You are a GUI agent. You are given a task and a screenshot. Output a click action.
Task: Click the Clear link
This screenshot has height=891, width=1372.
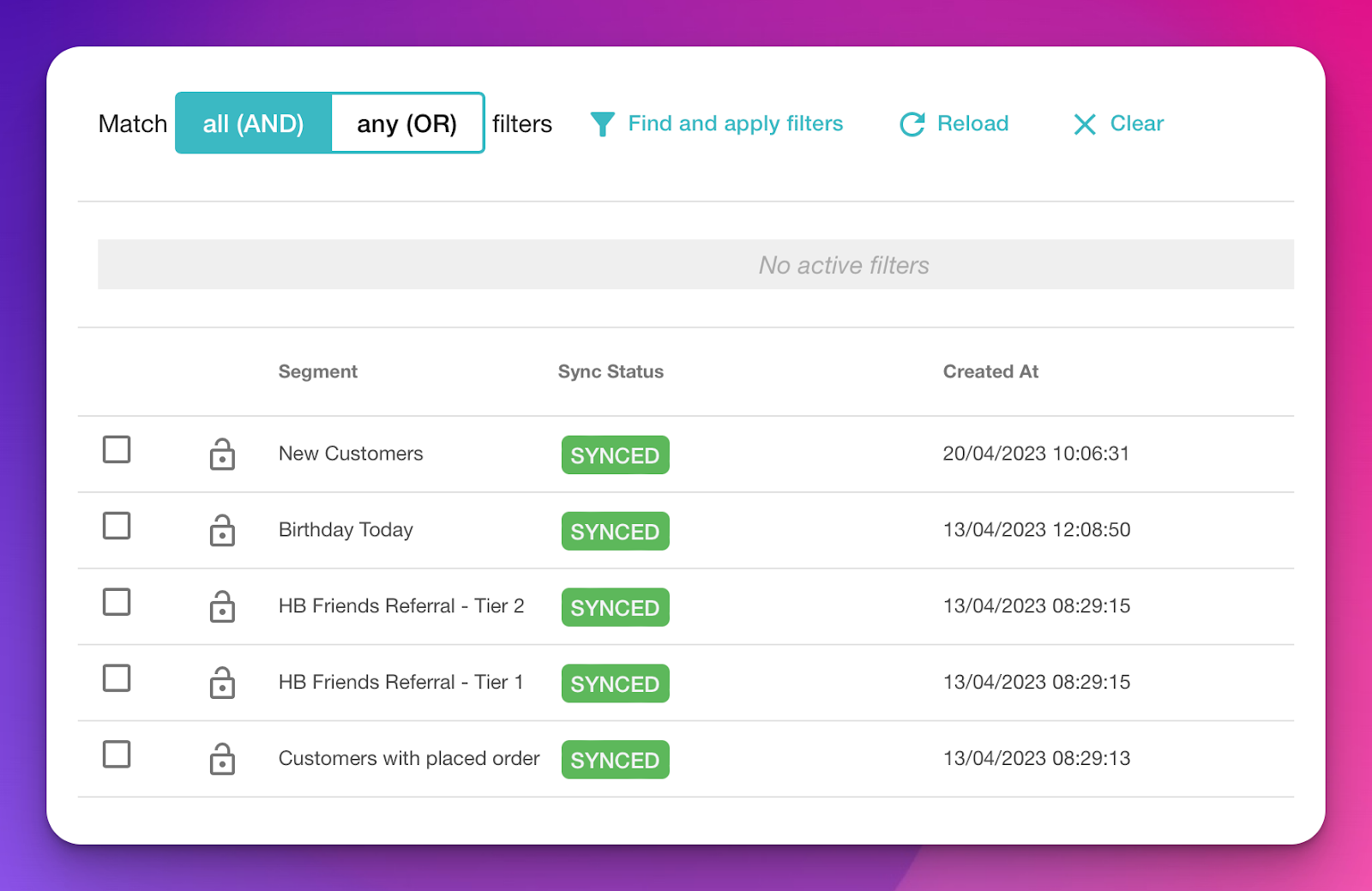pos(1136,123)
